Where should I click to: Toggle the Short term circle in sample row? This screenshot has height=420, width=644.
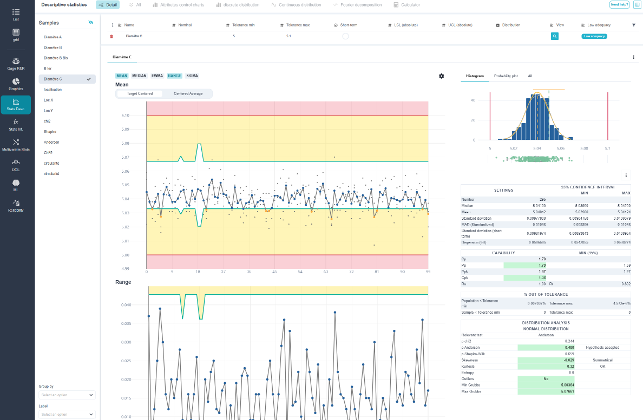coord(345,36)
